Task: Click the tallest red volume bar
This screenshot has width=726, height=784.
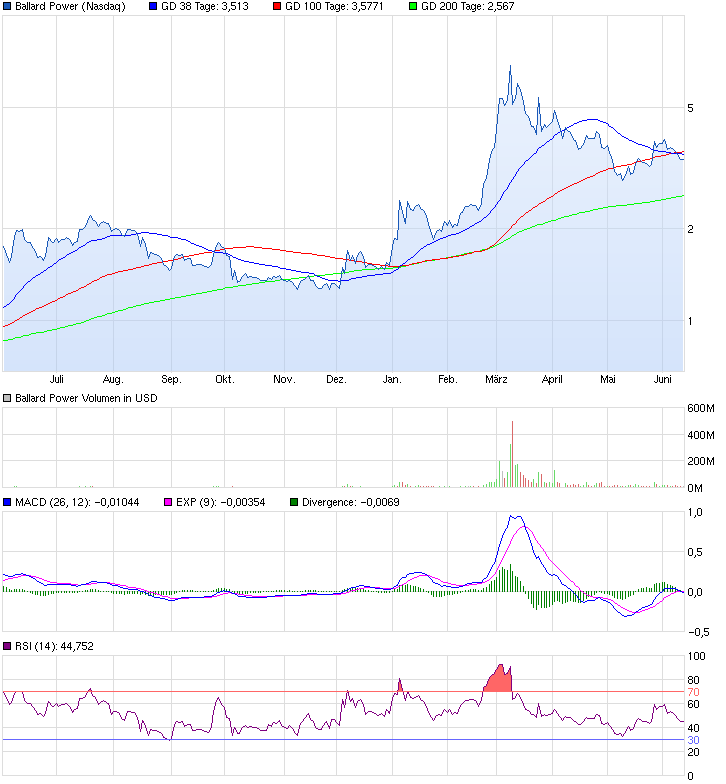Action: pos(512,454)
